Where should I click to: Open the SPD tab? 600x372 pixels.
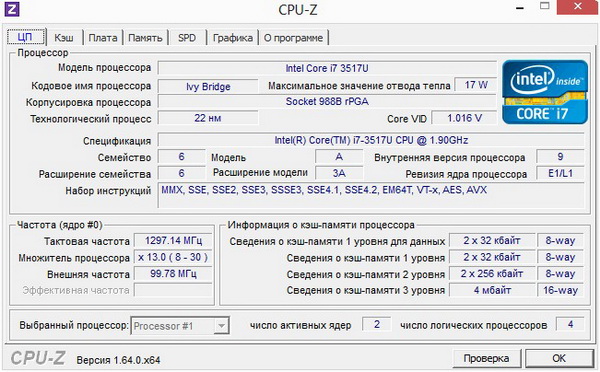(x=187, y=38)
